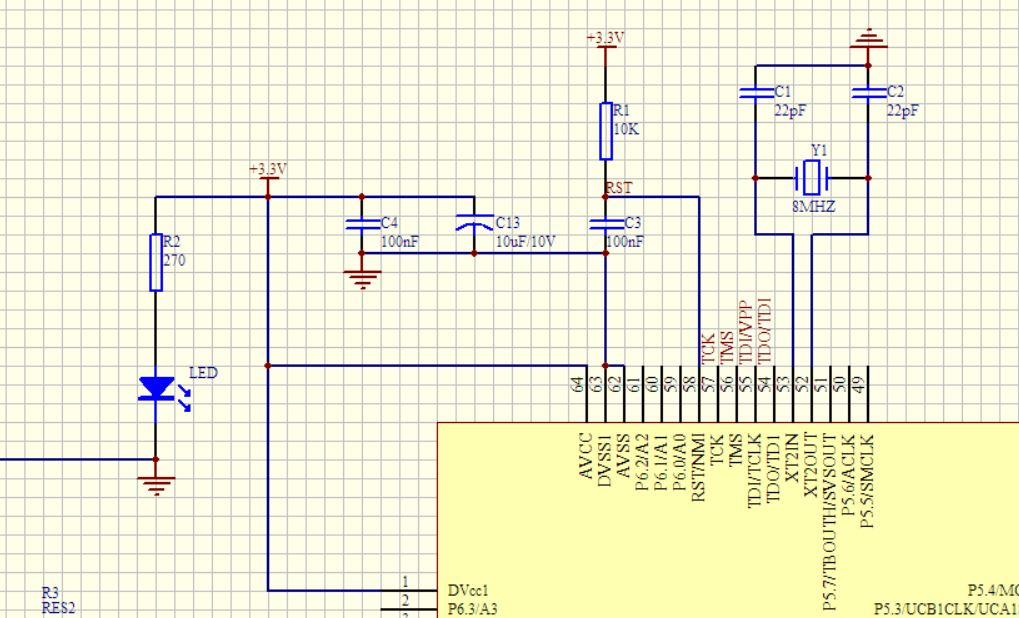Screen dimensions: 1019x618
Task: Click pin number 64
Action: [577, 385]
